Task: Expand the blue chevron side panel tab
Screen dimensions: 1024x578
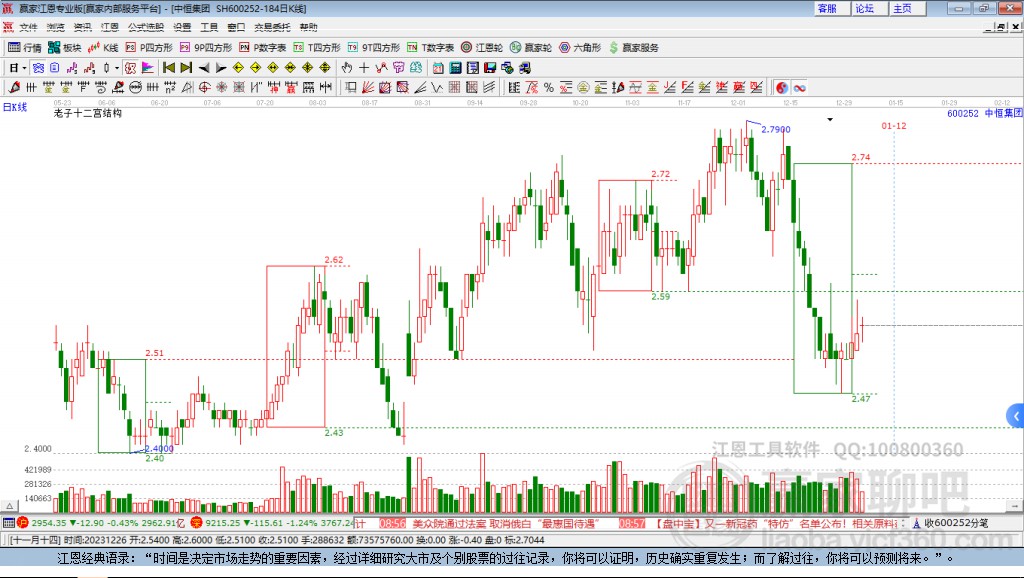Action: coord(1016,415)
